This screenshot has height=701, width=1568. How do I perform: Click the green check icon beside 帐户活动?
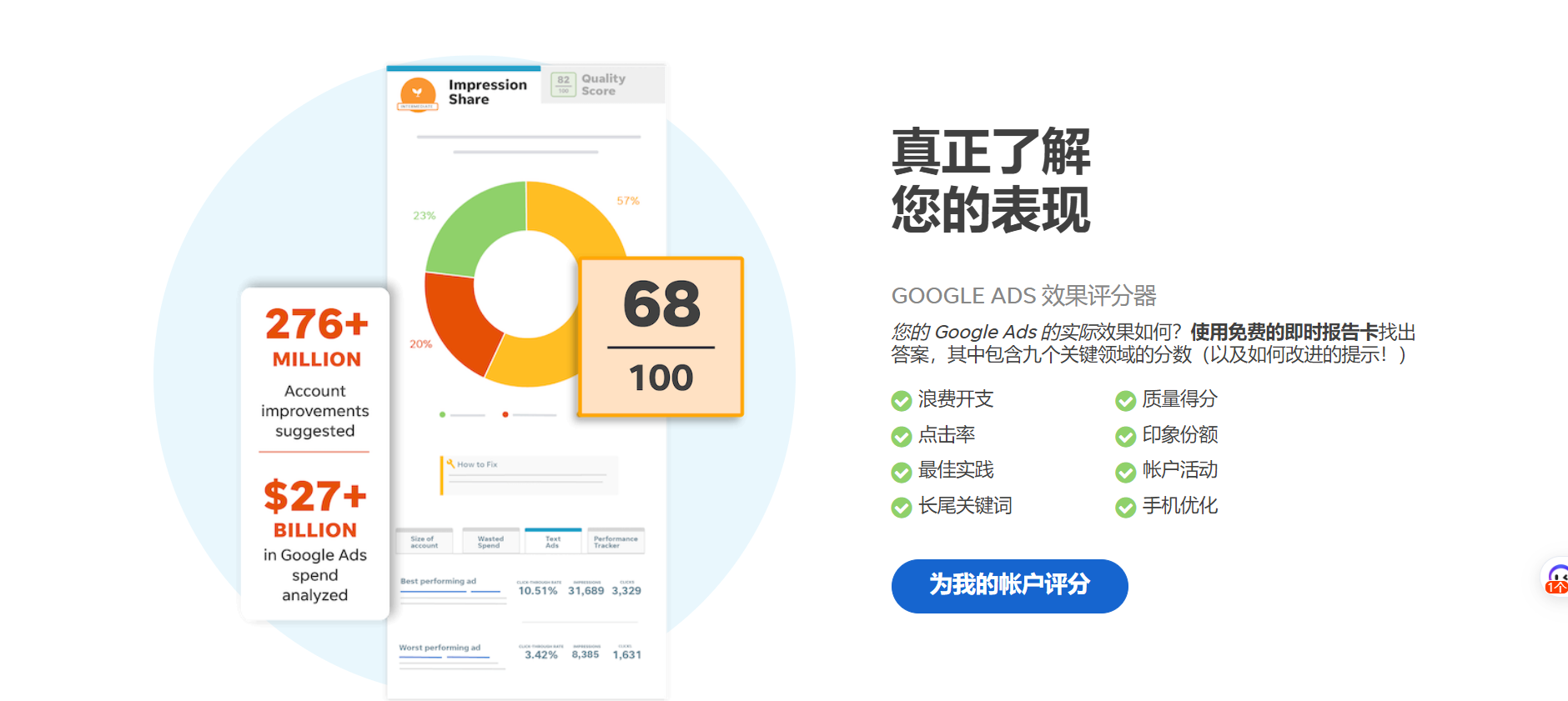pos(1126,473)
